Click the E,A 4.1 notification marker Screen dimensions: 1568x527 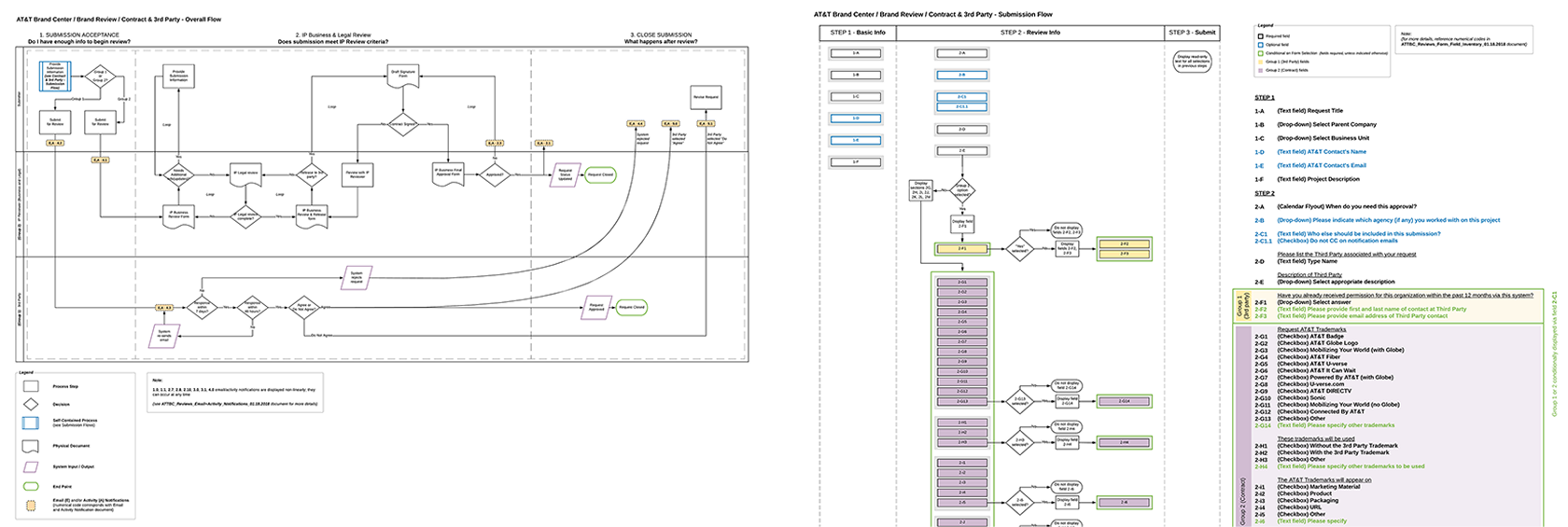(x=101, y=160)
